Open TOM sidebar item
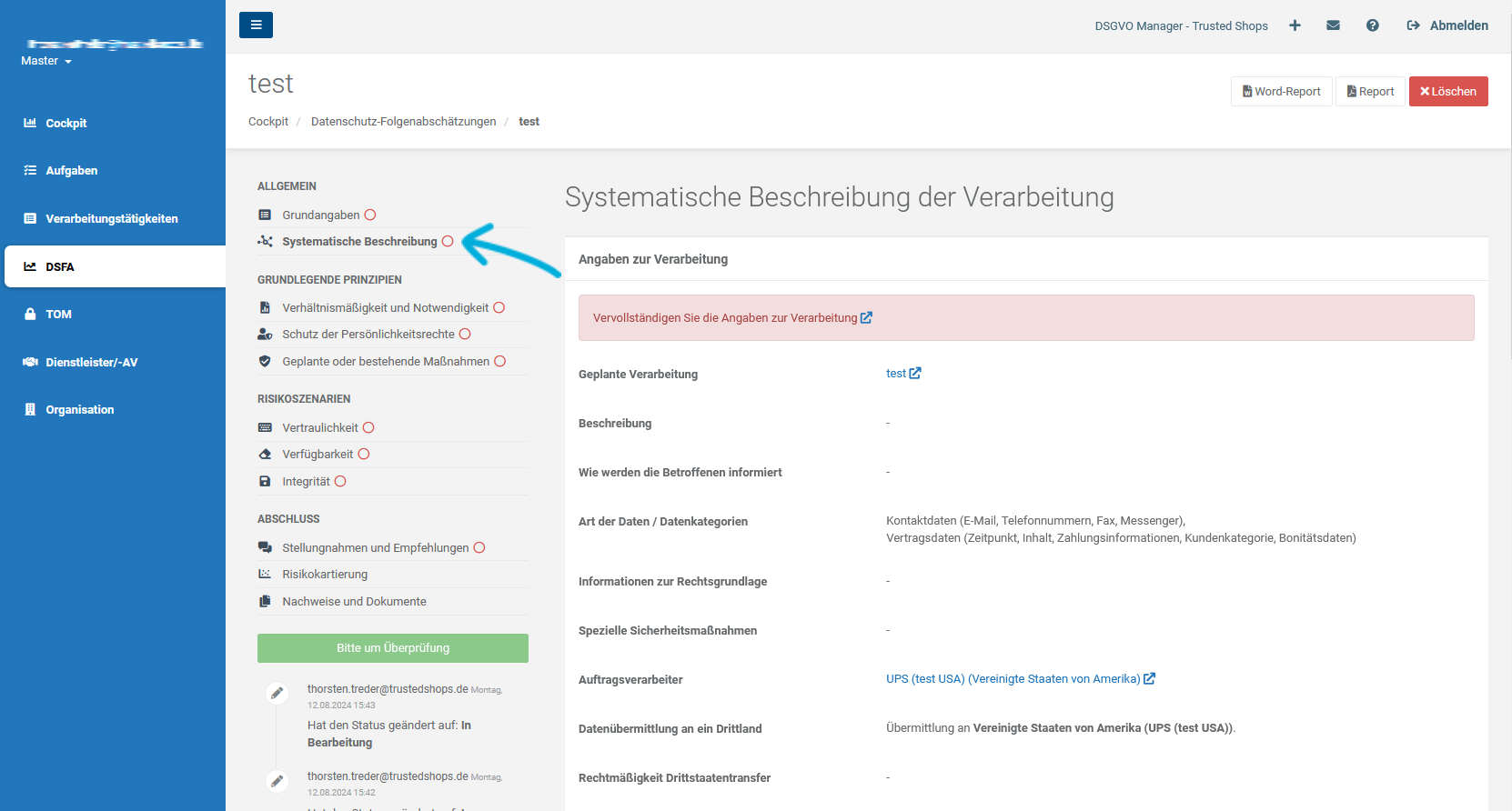The width and height of the screenshot is (1512, 811). tap(59, 314)
